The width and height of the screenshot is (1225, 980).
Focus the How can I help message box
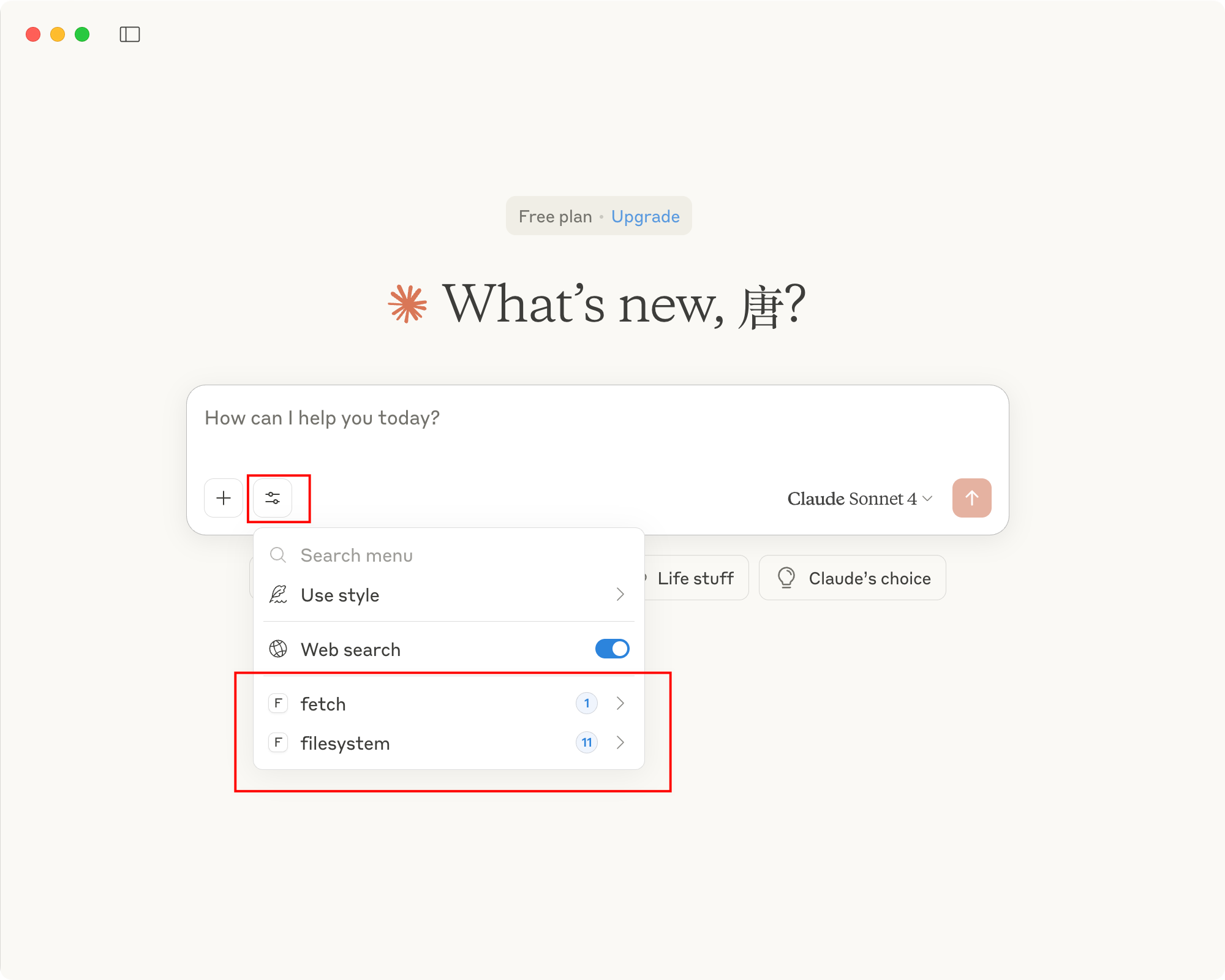597,429
